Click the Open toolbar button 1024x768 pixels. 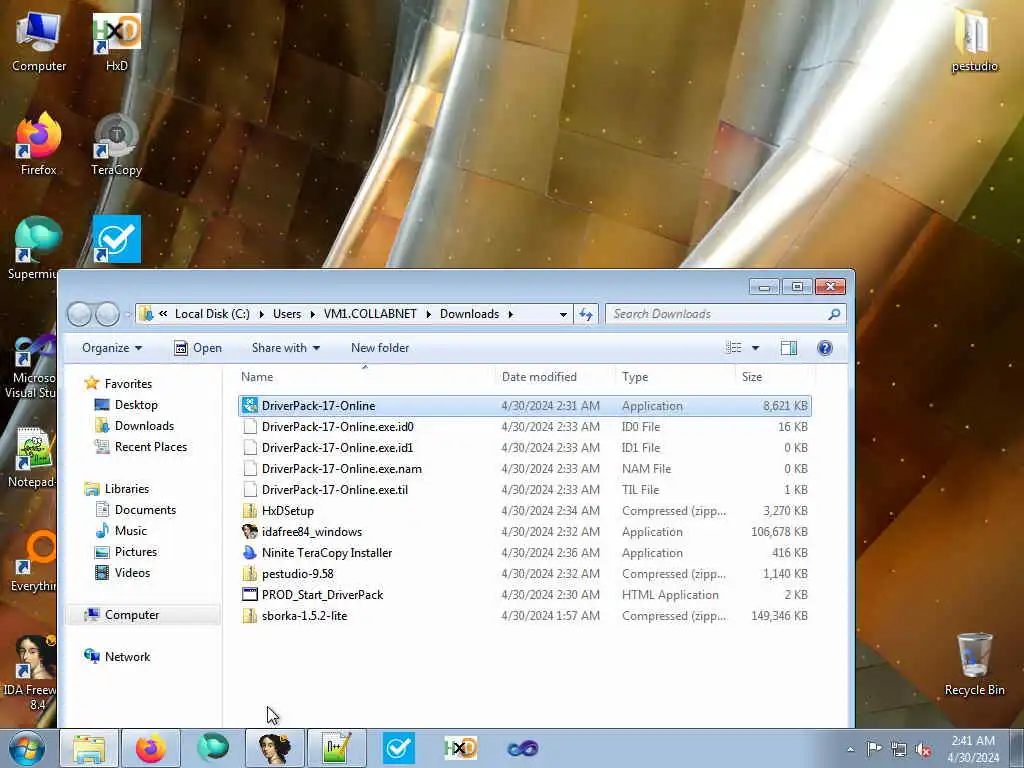[198, 348]
